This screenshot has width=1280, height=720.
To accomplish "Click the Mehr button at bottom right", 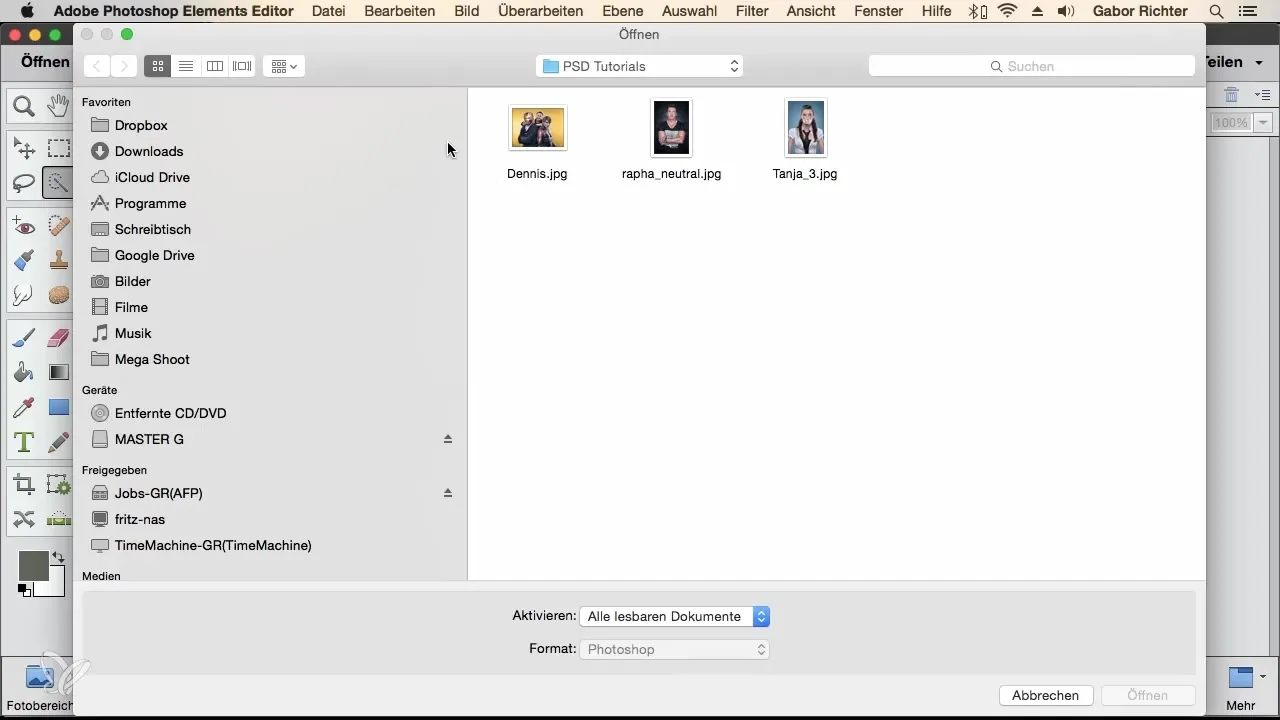I will [1241, 688].
